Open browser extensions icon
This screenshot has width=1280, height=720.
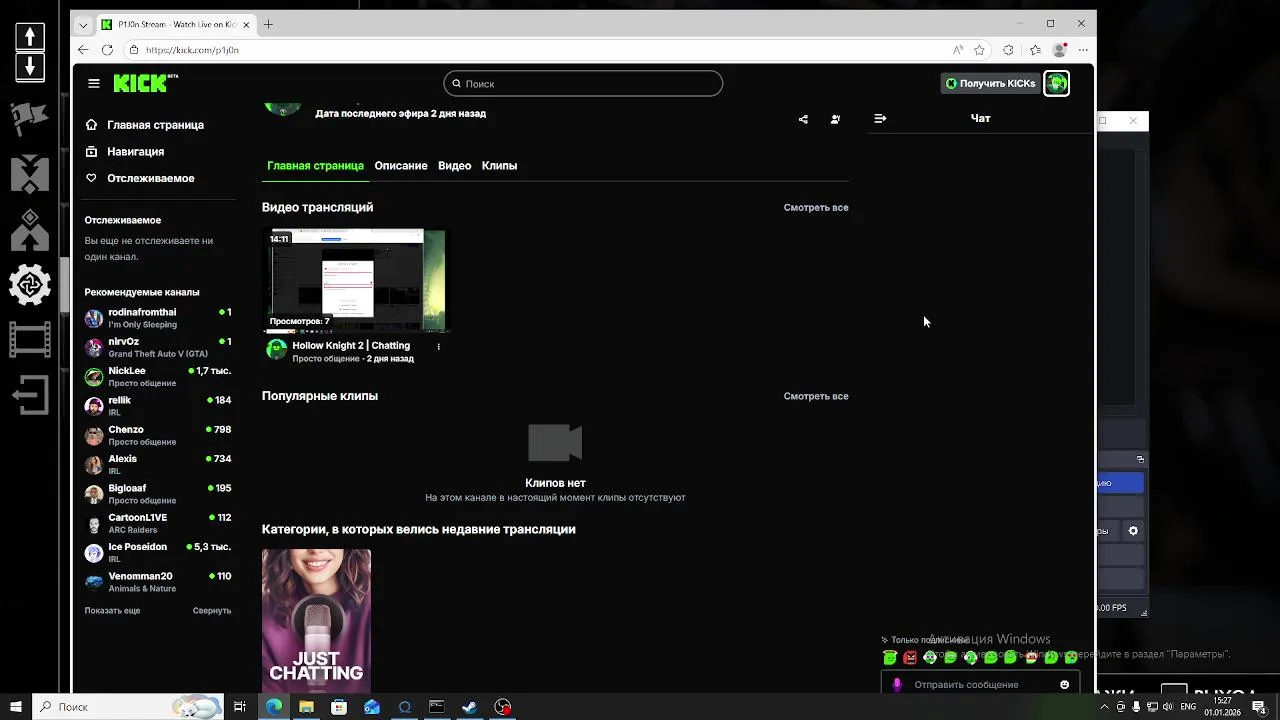(x=1008, y=50)
